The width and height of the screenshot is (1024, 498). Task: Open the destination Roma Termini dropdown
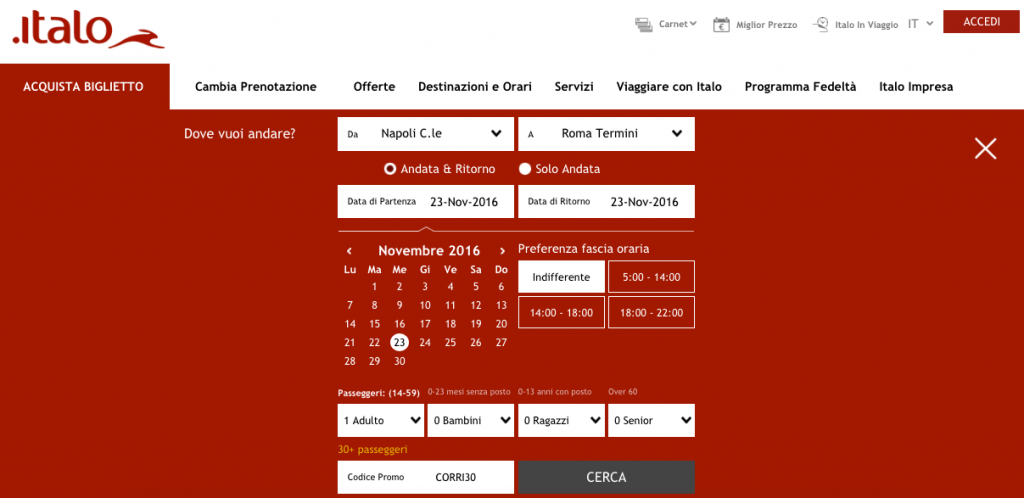coord(606,133)
